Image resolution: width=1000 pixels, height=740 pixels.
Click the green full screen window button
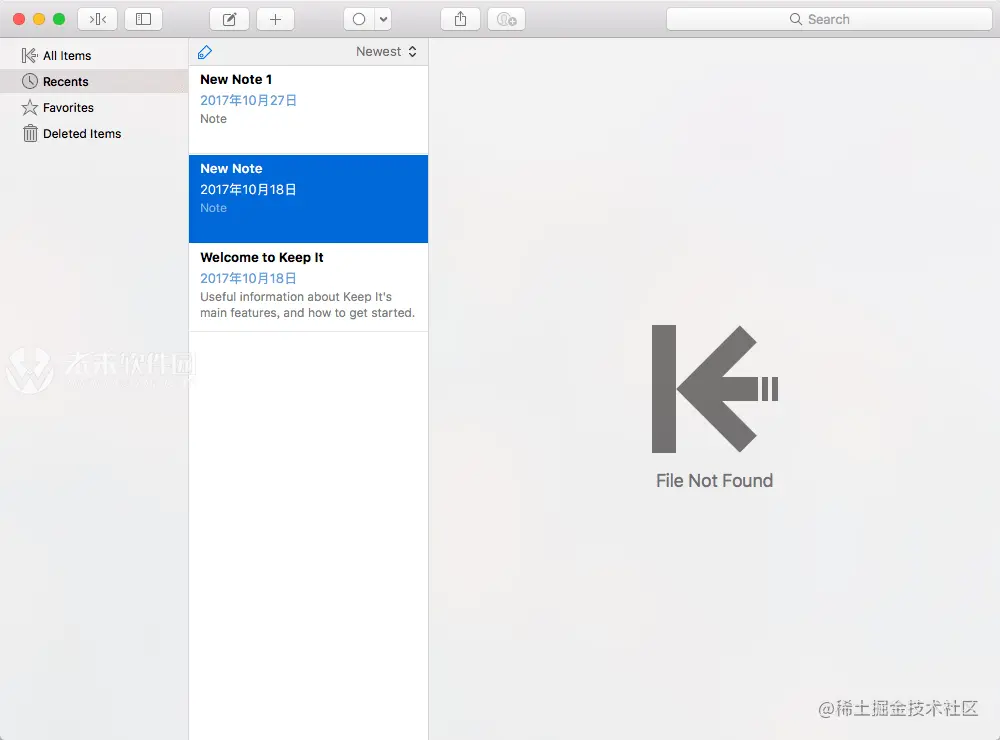59,19
